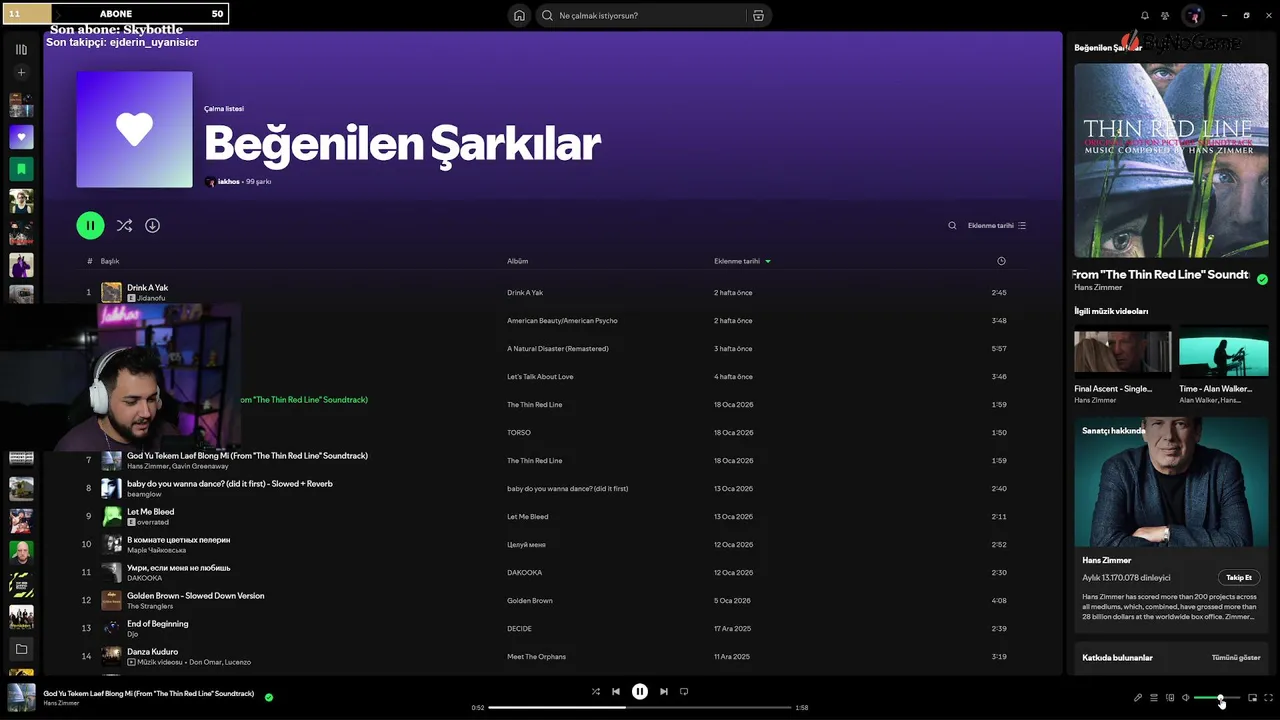1280x720 pixels.
Task: Click green check next to now-playing title in bar
Action: 269,697
